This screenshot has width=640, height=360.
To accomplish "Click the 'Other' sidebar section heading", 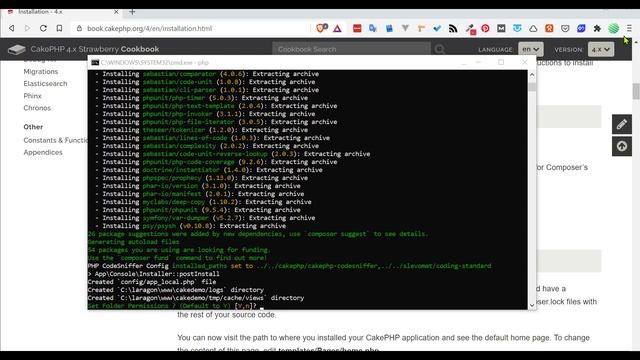I will click(33, 127).
